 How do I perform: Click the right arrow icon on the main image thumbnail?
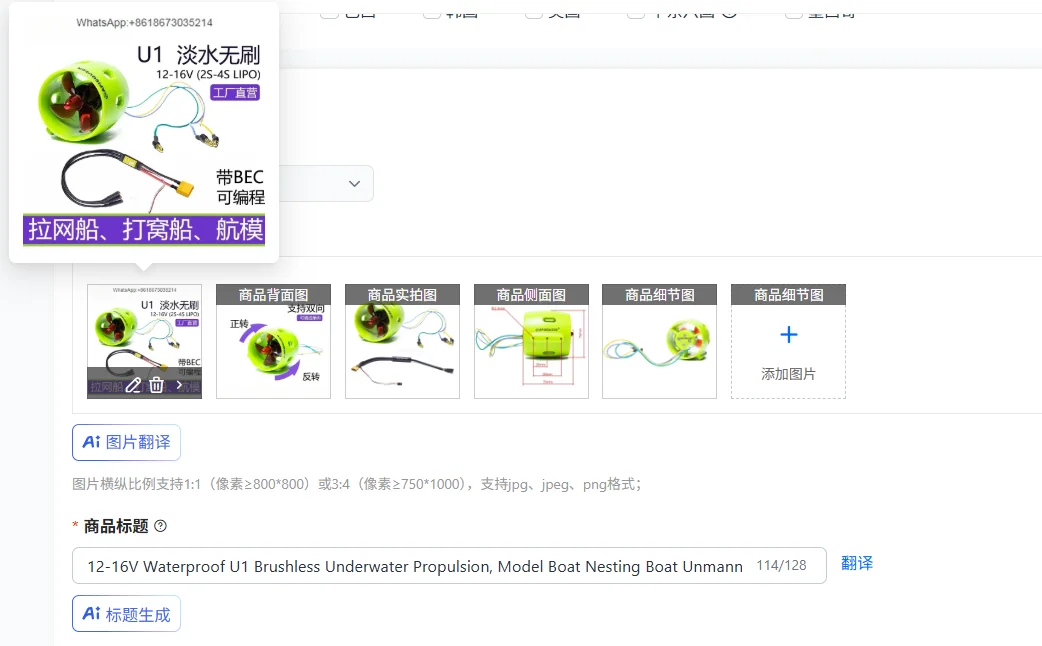point(179,385)
